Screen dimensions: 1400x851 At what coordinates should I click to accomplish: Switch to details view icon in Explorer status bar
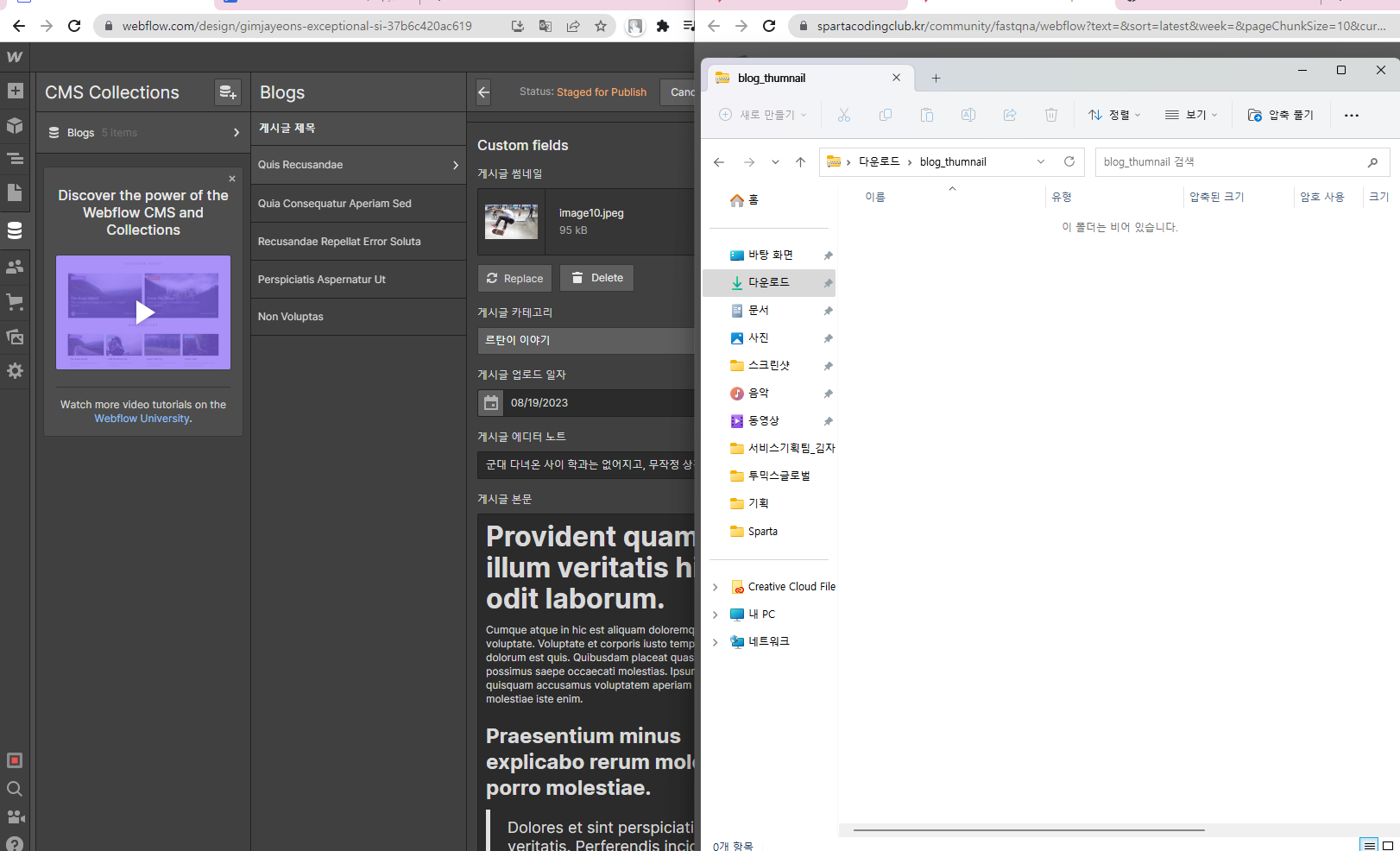(1369, 845)
